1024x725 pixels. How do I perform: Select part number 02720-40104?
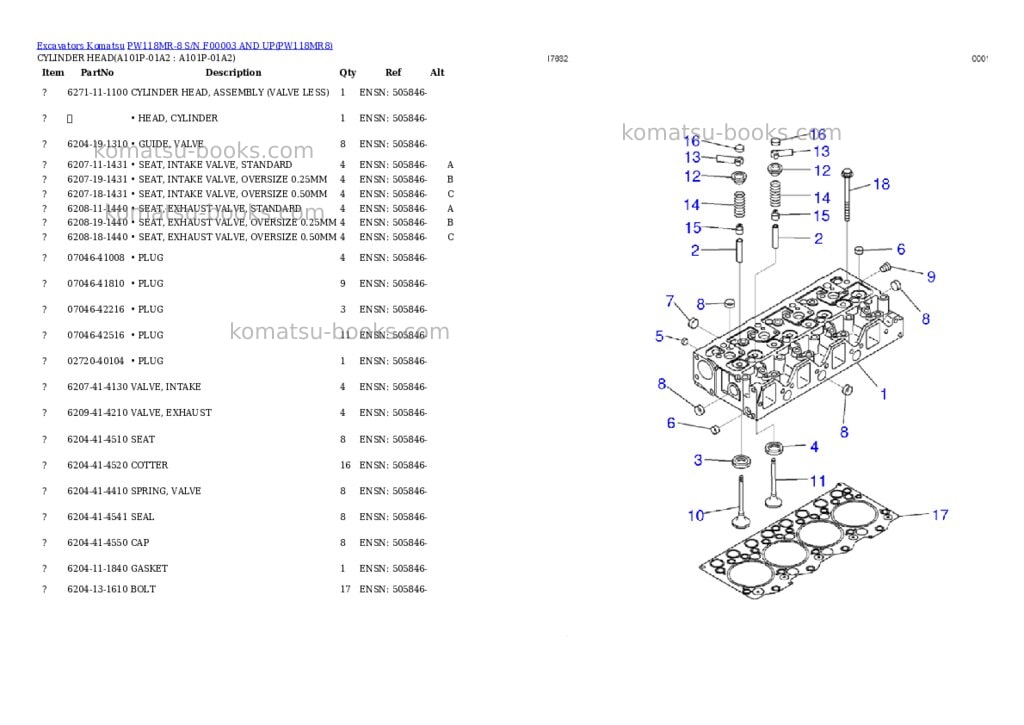click(95, 361)
